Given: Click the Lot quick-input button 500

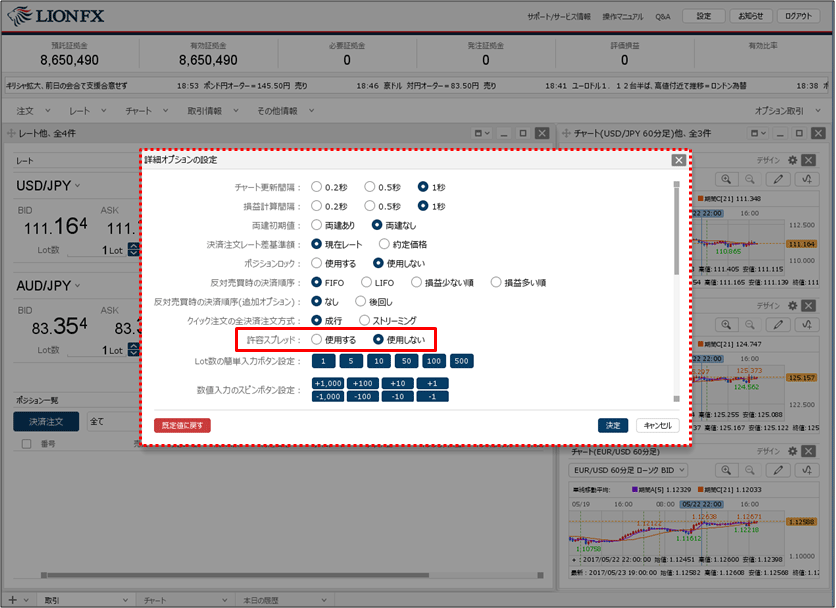Looking at the screenshot, I should pyautogui.click(x=461, y=361).
